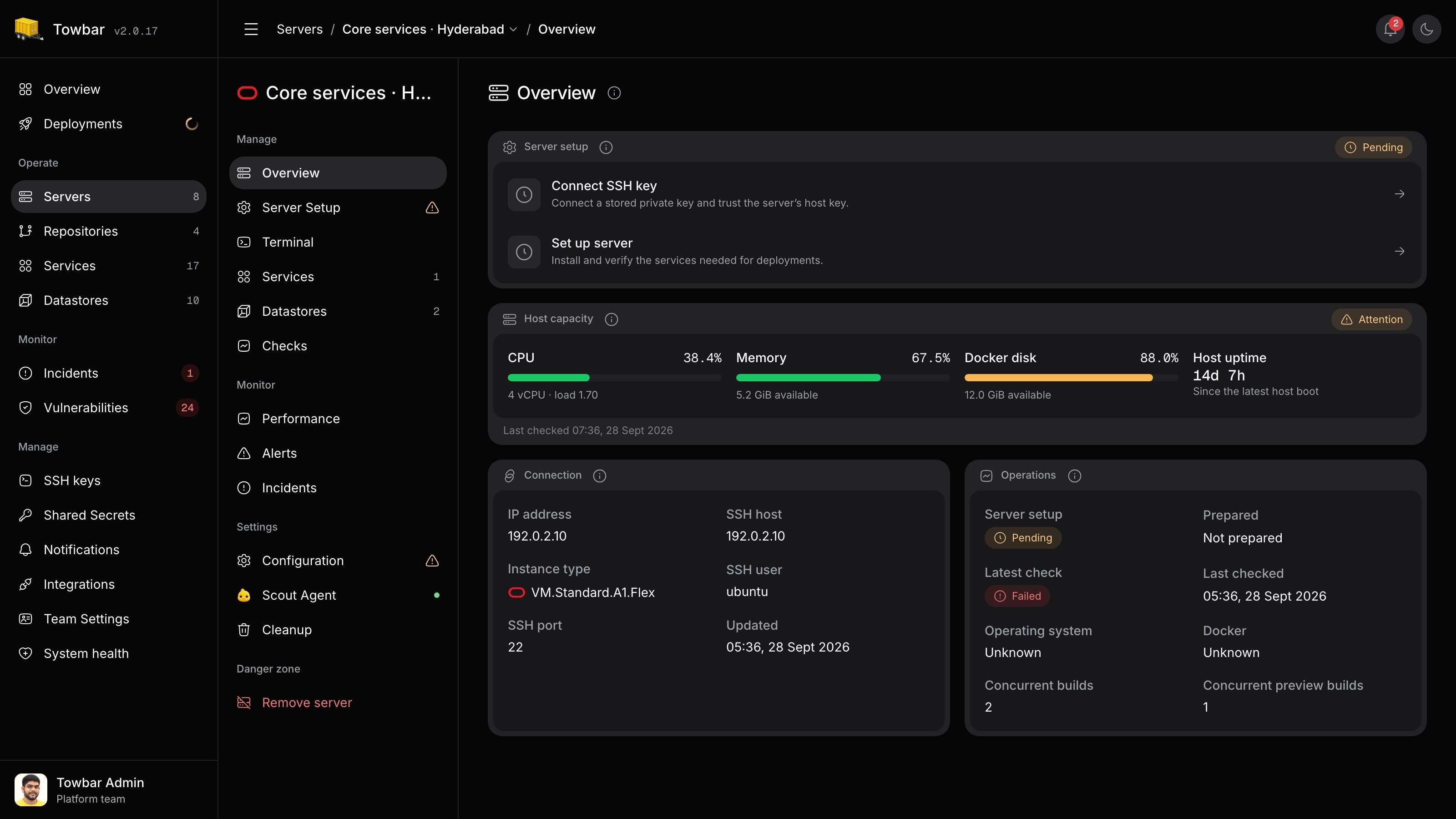
Task: Open Datastores in the server submenu
Action: [338, 311]
